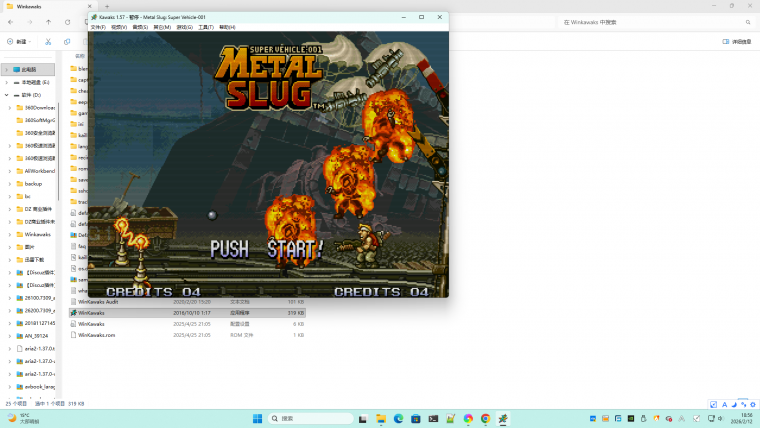Refresh the File Explorer view

67,22
